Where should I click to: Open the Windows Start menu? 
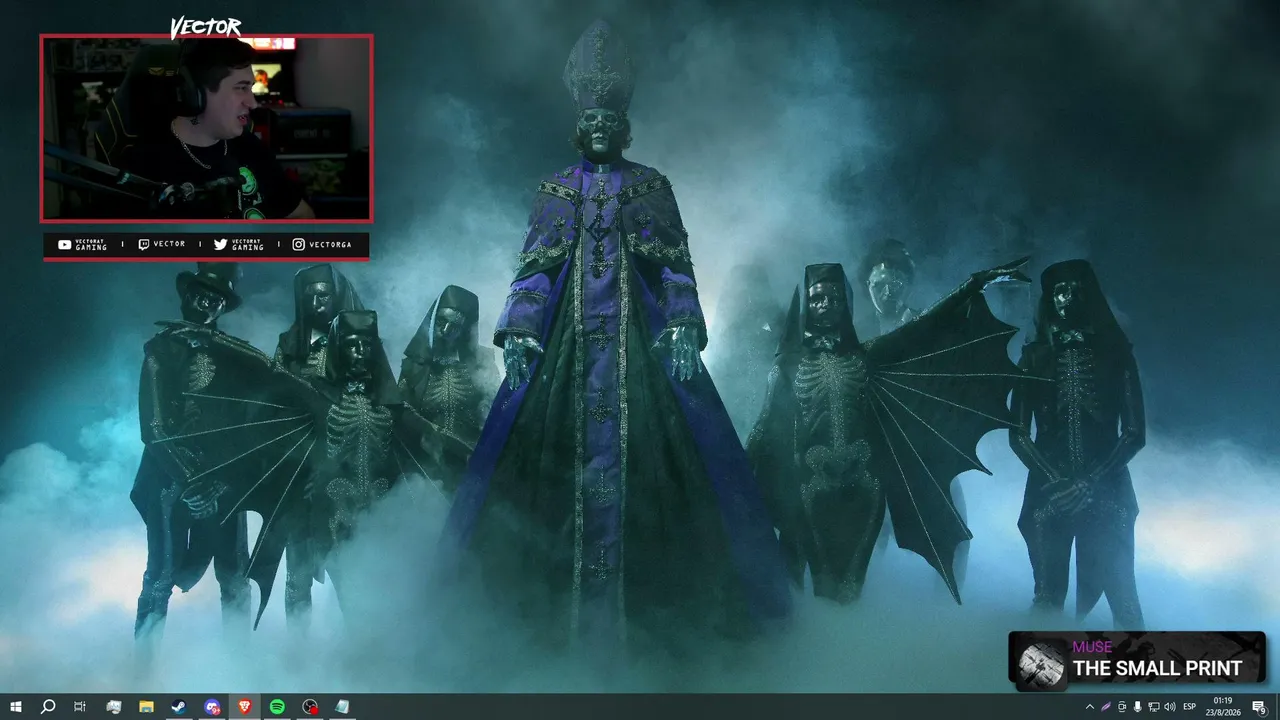coord(16,707)
